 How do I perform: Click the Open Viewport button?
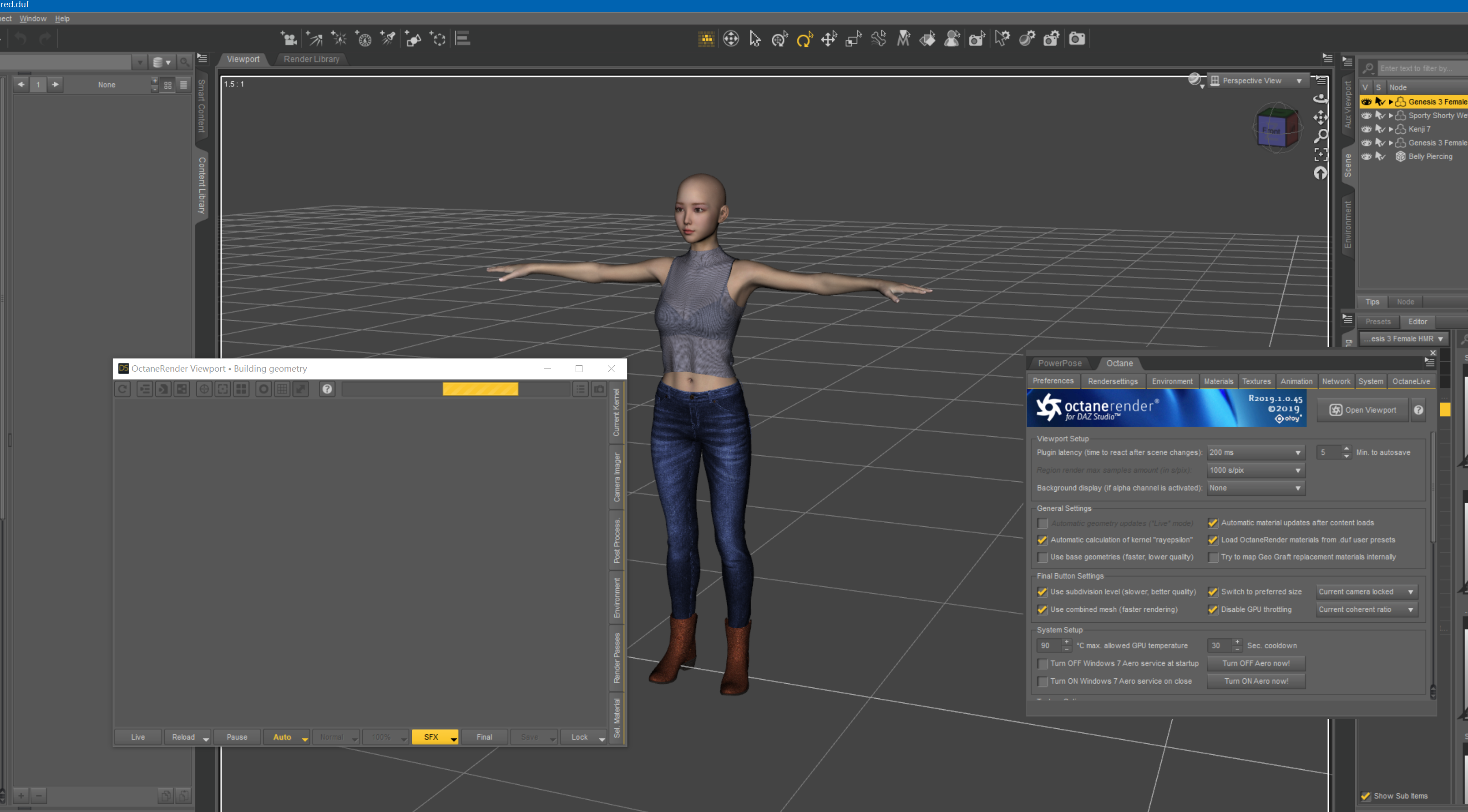[1362, 410]
